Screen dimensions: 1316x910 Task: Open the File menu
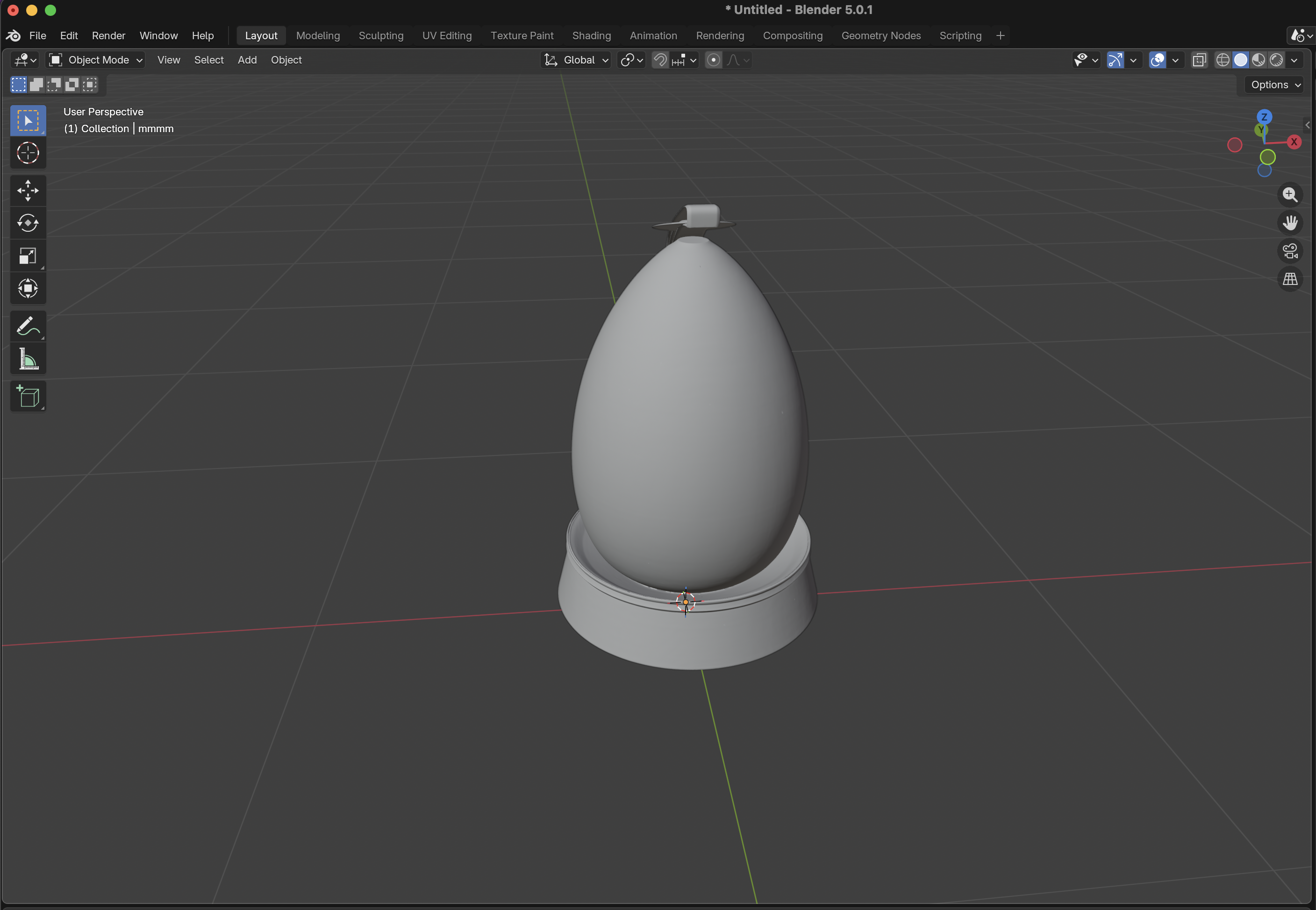click(38, 36)
